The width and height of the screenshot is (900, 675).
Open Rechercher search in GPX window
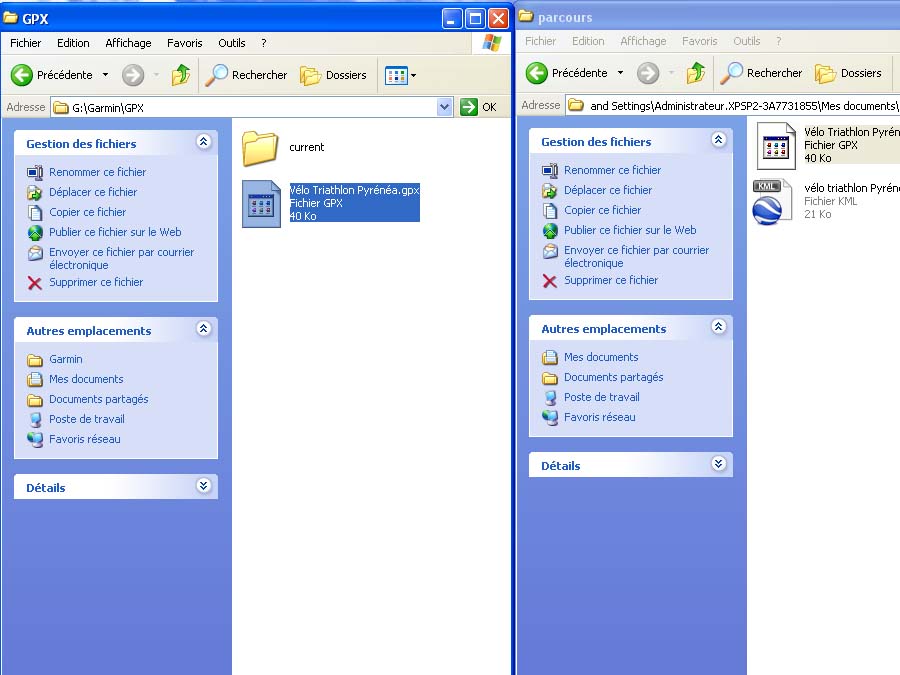click(247, 75)
